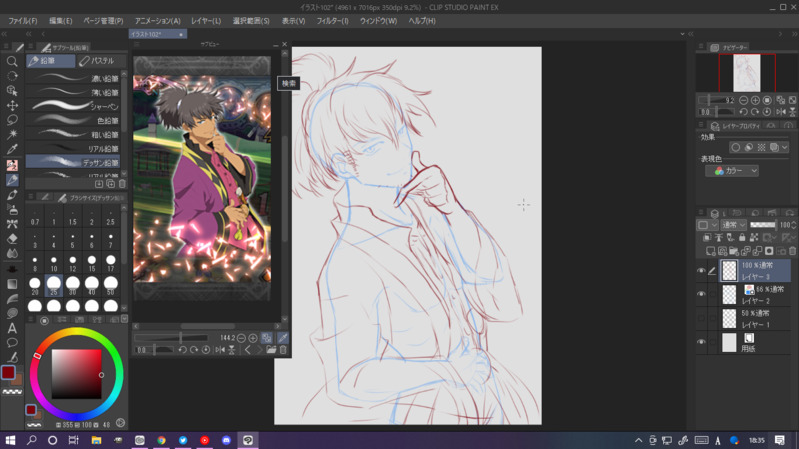
Task: Open the blending mode 通常 dropdown
Action: pyautogui.click(x=734, y=225)
